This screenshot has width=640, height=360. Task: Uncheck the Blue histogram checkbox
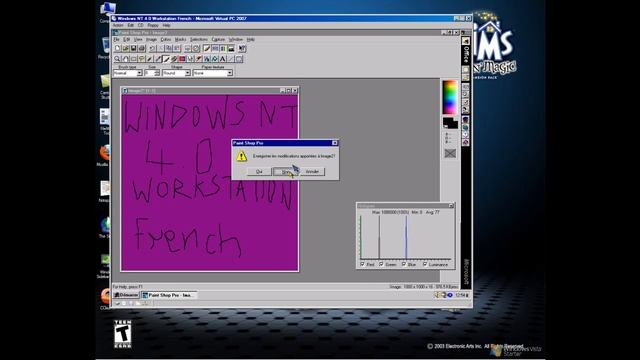404,264
